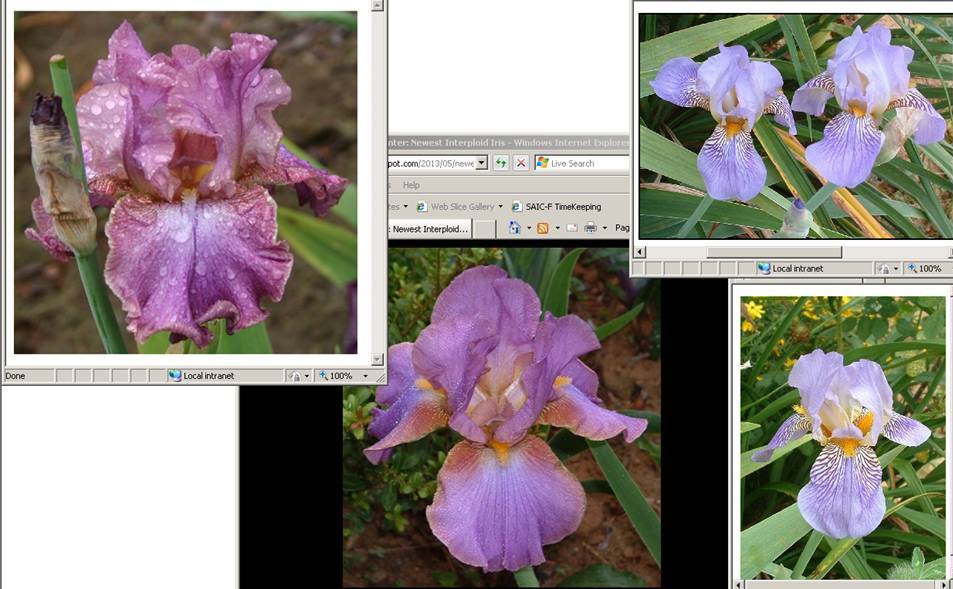
Task: Click the single lavender iris photo in the bottom-right window
Action: pyautogui.click(x=842, y=438)
